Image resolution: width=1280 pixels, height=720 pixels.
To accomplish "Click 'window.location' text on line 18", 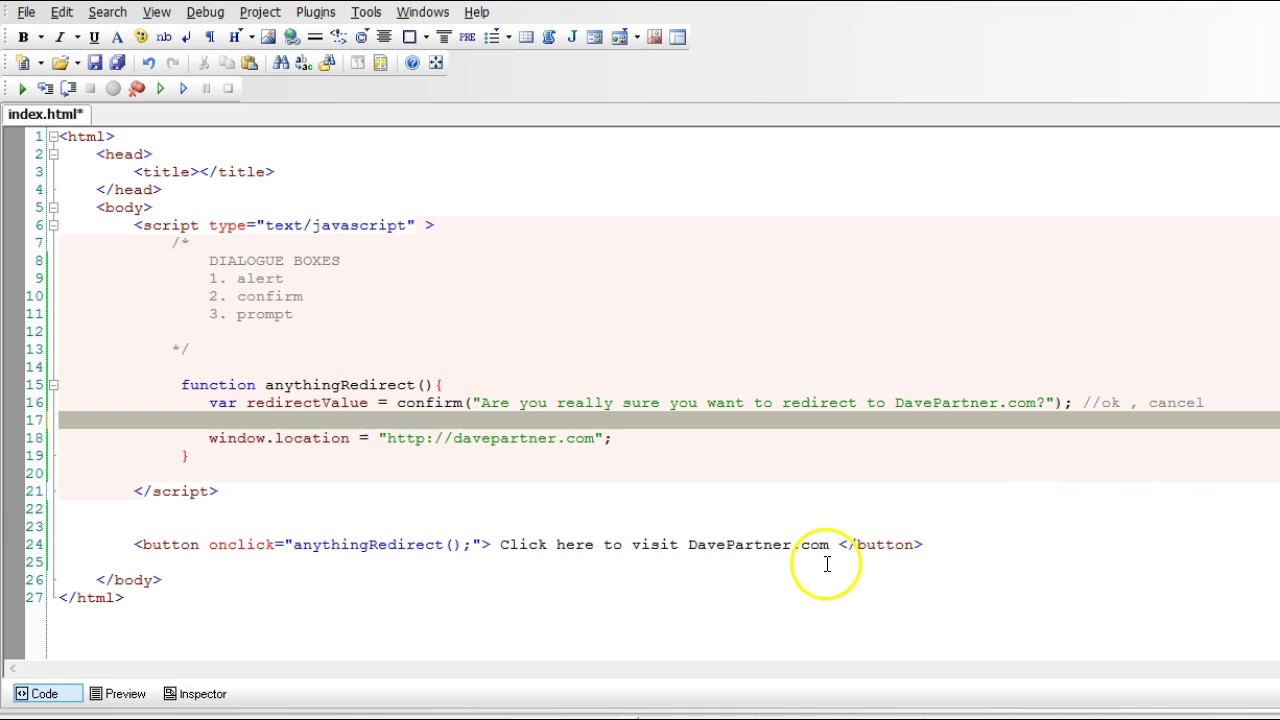I will click(x=279, y=438).
